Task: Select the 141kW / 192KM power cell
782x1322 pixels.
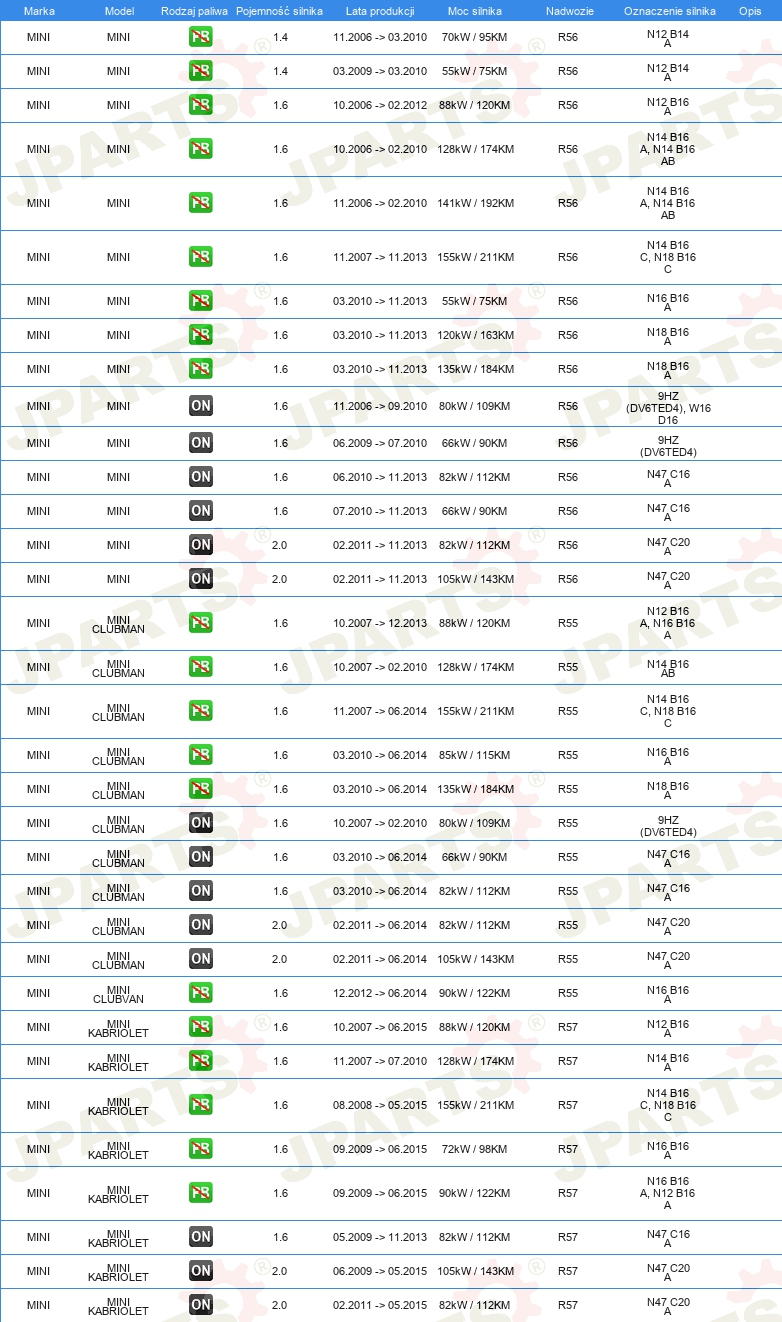Action: coord(475,203)
